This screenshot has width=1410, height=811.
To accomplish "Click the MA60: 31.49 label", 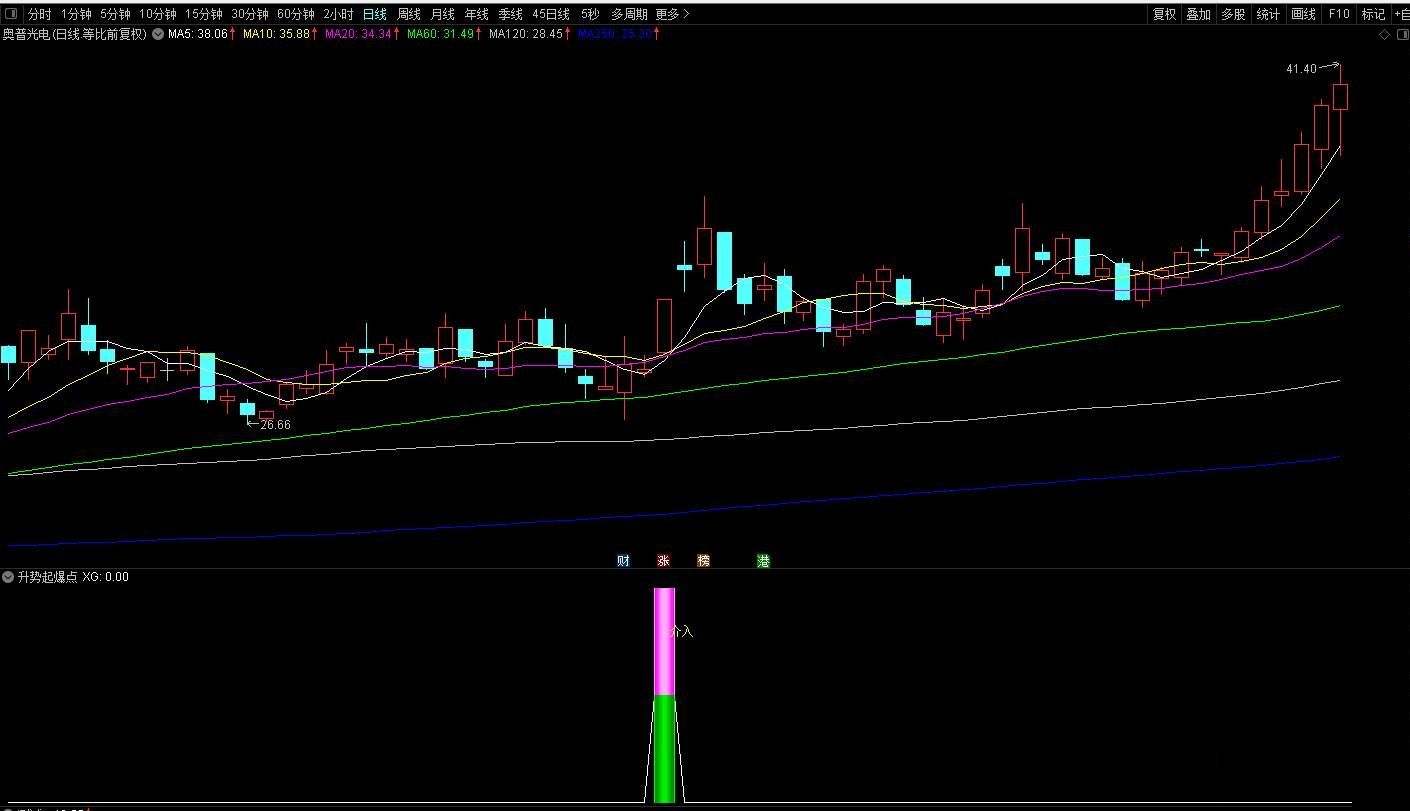I will (x=441, y=34).
